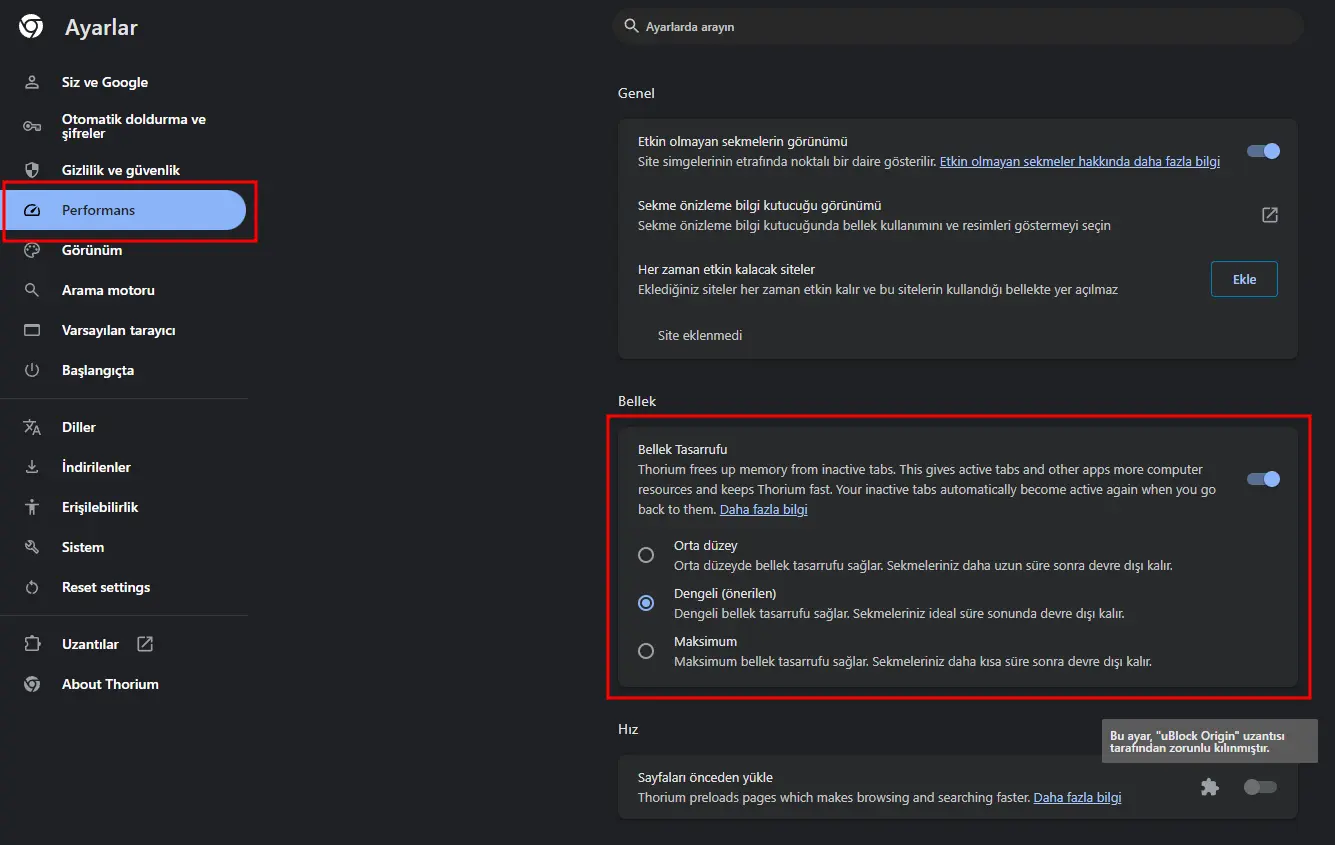Click the Bellek Tasarrufu title text
This screenshot has width=1335, height=845.
click(683, 449)
